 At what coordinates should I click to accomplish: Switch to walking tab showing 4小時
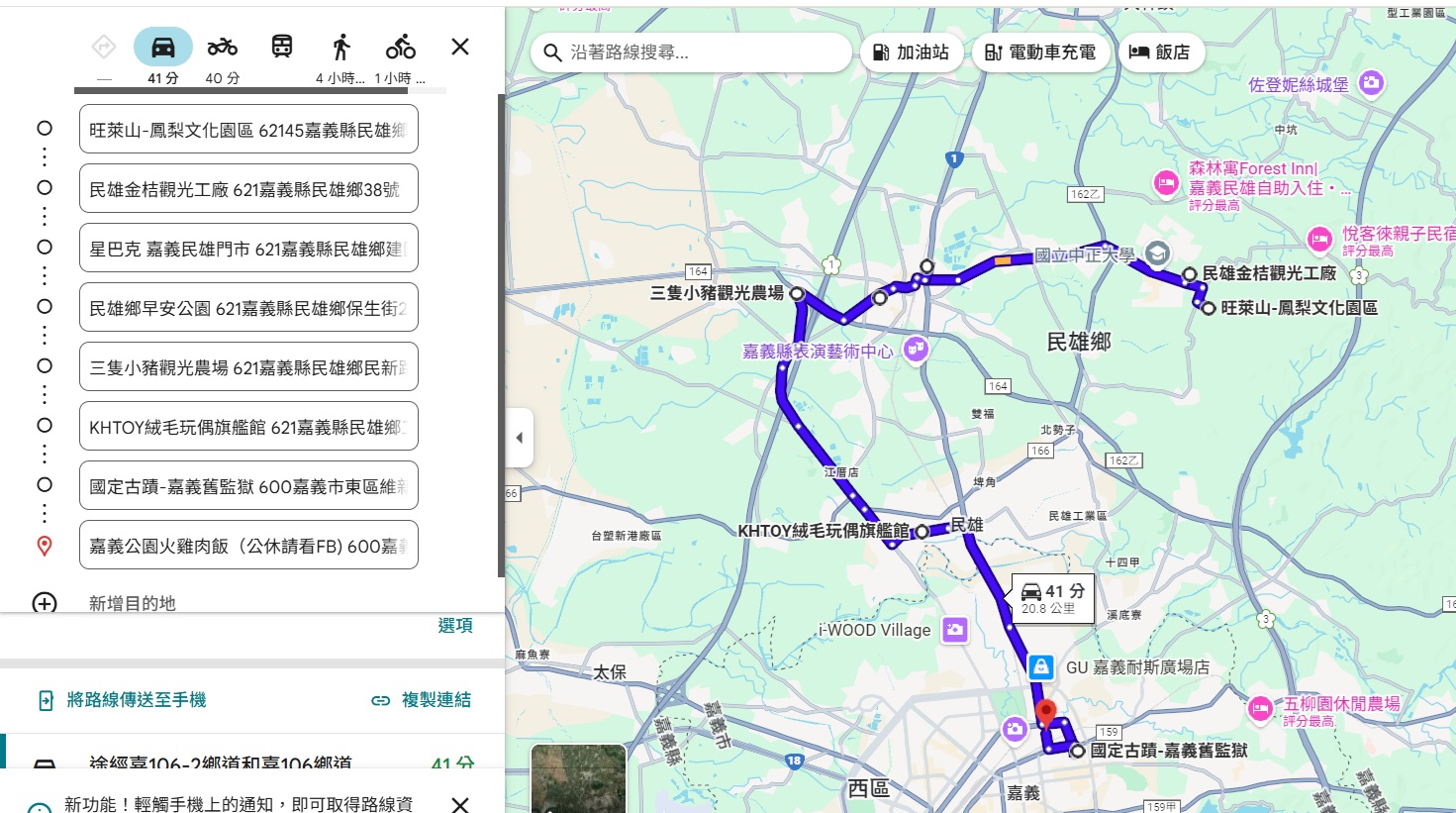[339, 59]
